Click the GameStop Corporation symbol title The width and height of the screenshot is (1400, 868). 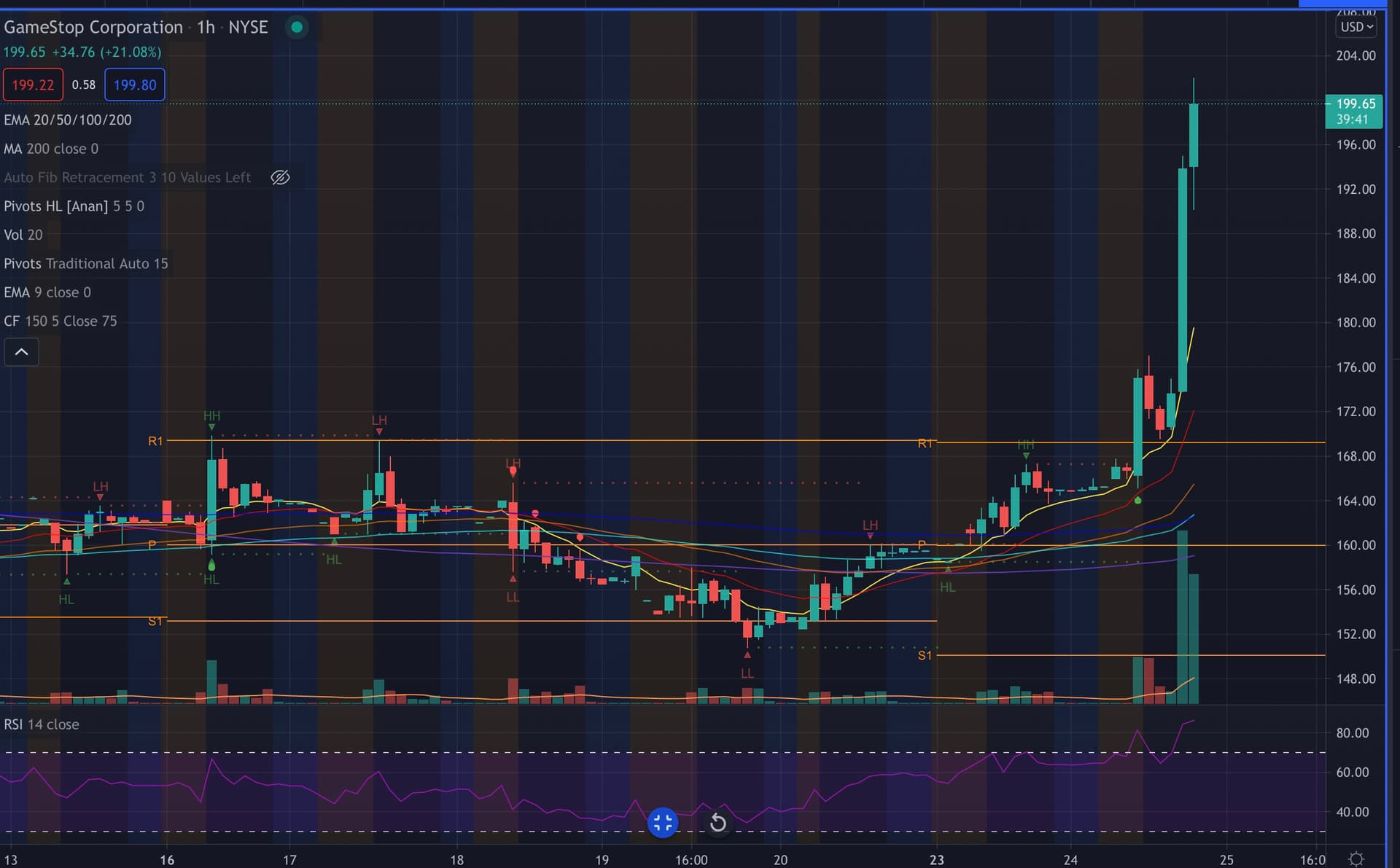93,28
